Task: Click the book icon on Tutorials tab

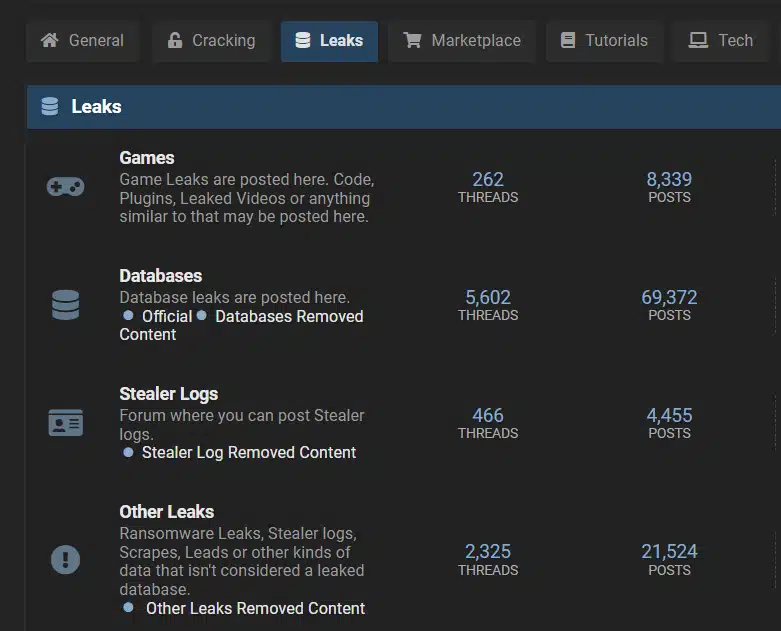Action: tap(568, 40)
